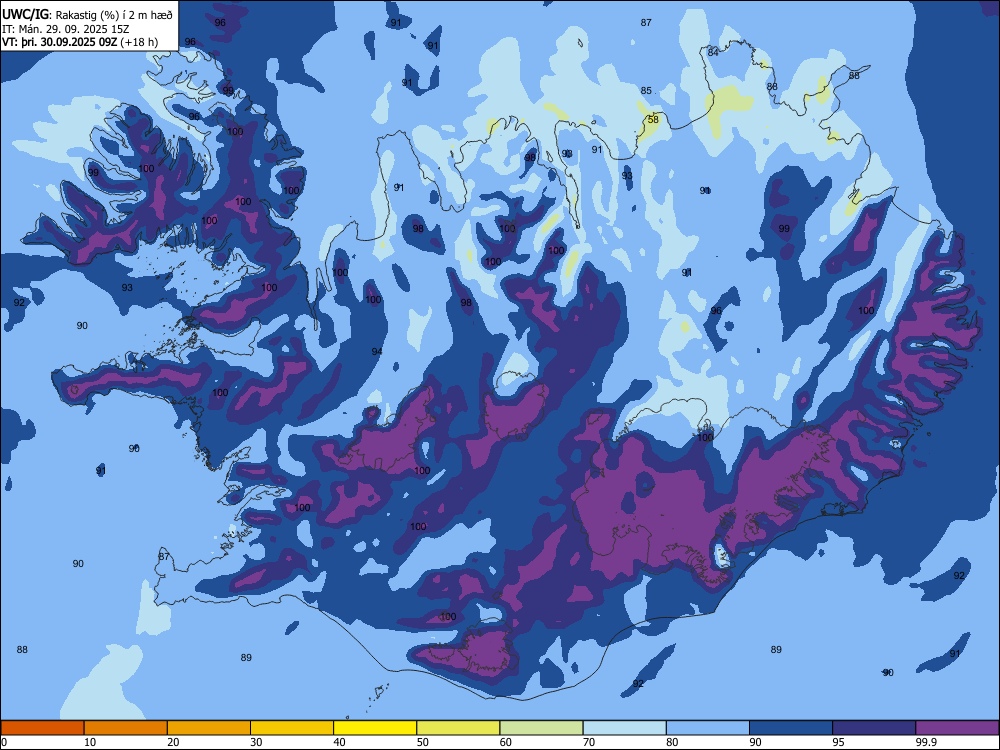This screenshot has width=1000, height=750.
Task: Click the legend tick label "10"
Action: coord(90,742)
